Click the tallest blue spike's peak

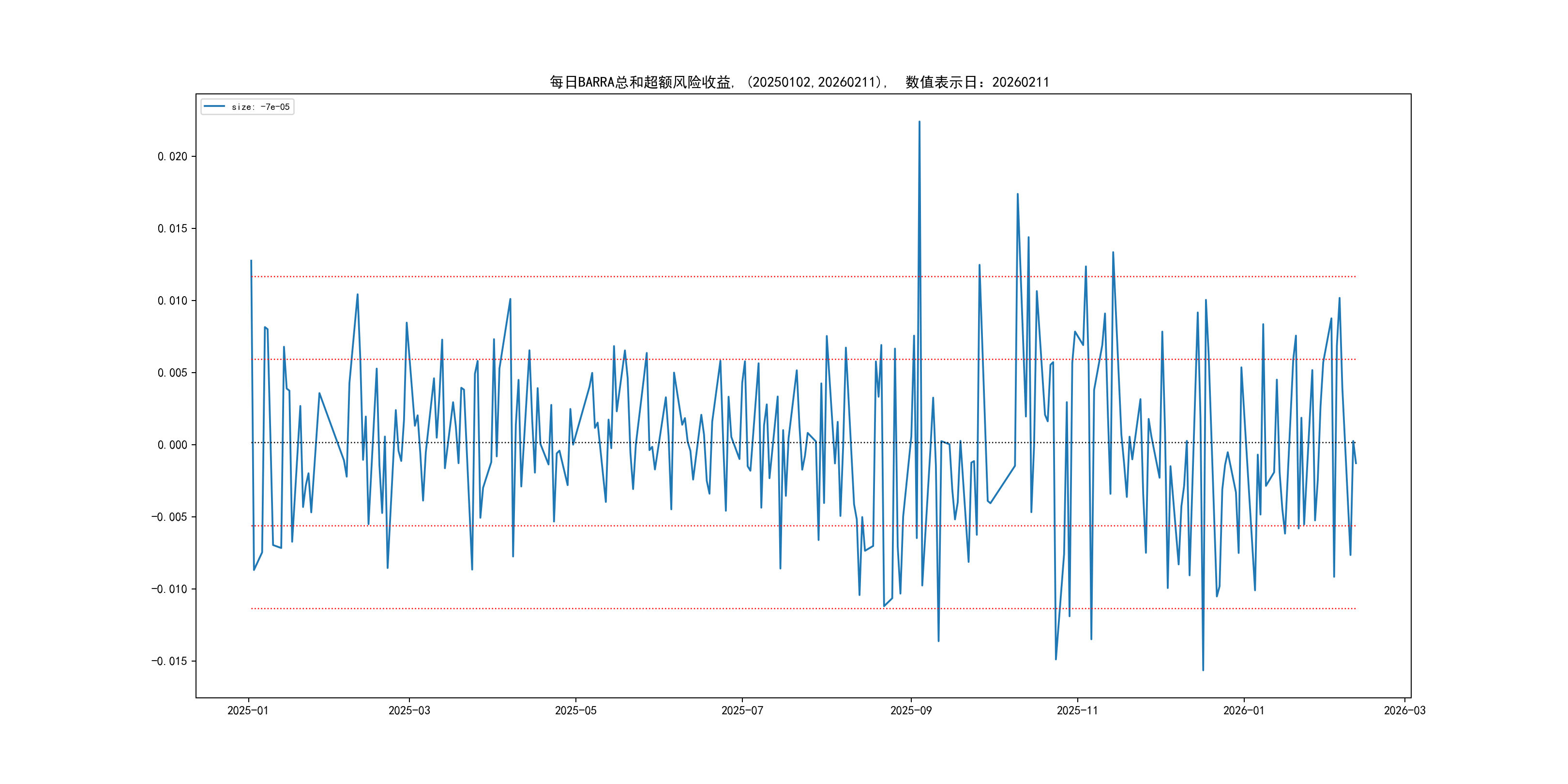[x=919, y=122]
